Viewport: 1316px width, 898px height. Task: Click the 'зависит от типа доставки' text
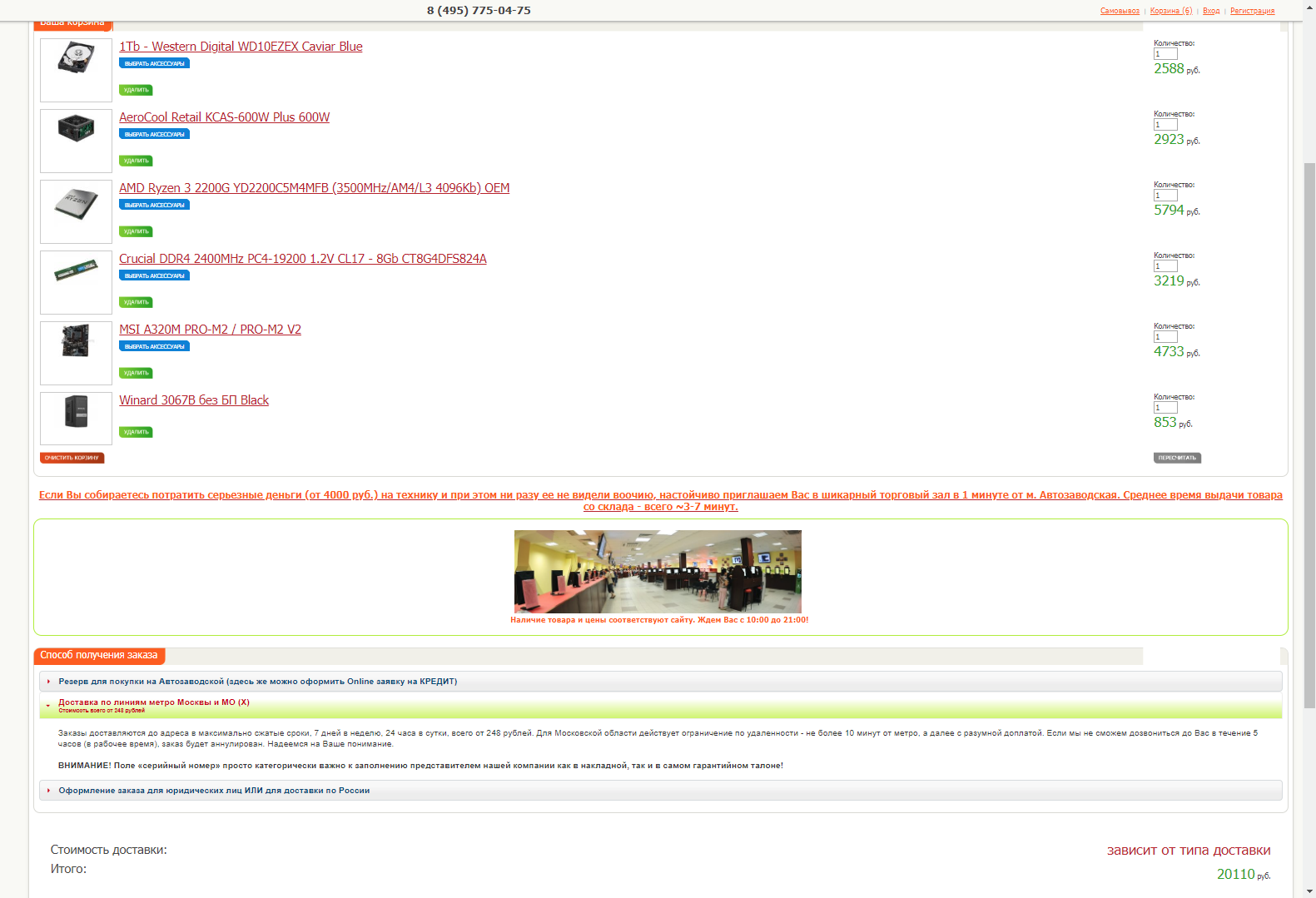coord(1189,851)
